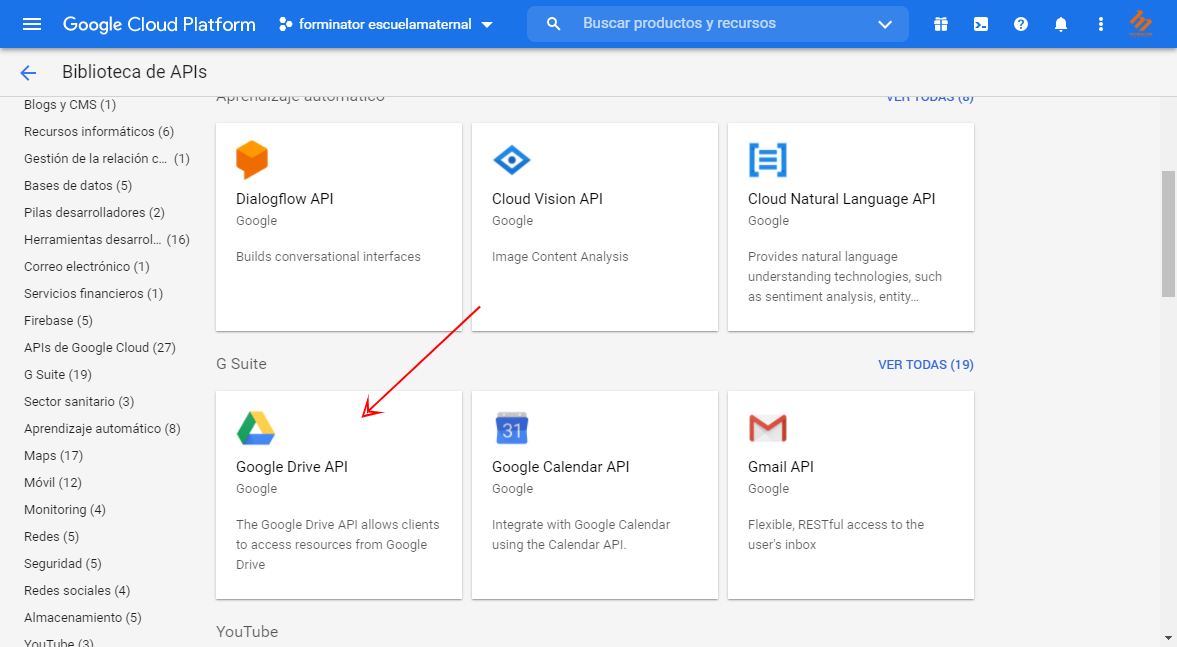Open the free trial gift icon

941,24
